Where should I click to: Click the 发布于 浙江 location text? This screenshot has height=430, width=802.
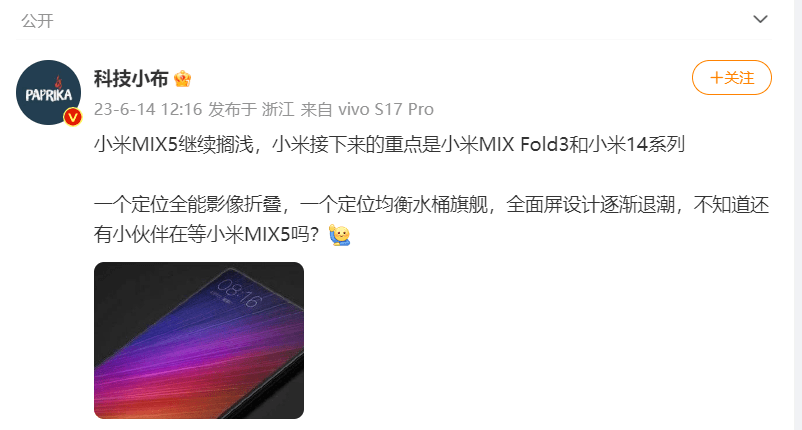(x=251, y=109)
